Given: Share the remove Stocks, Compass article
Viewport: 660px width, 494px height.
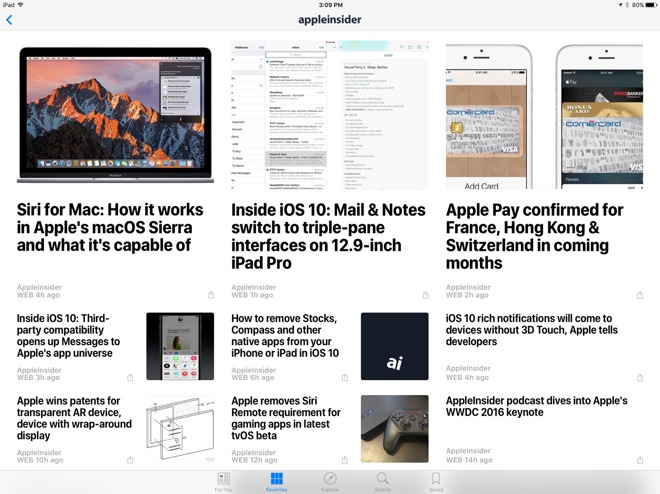Looking at the screenshot, I should click(345, 377).
